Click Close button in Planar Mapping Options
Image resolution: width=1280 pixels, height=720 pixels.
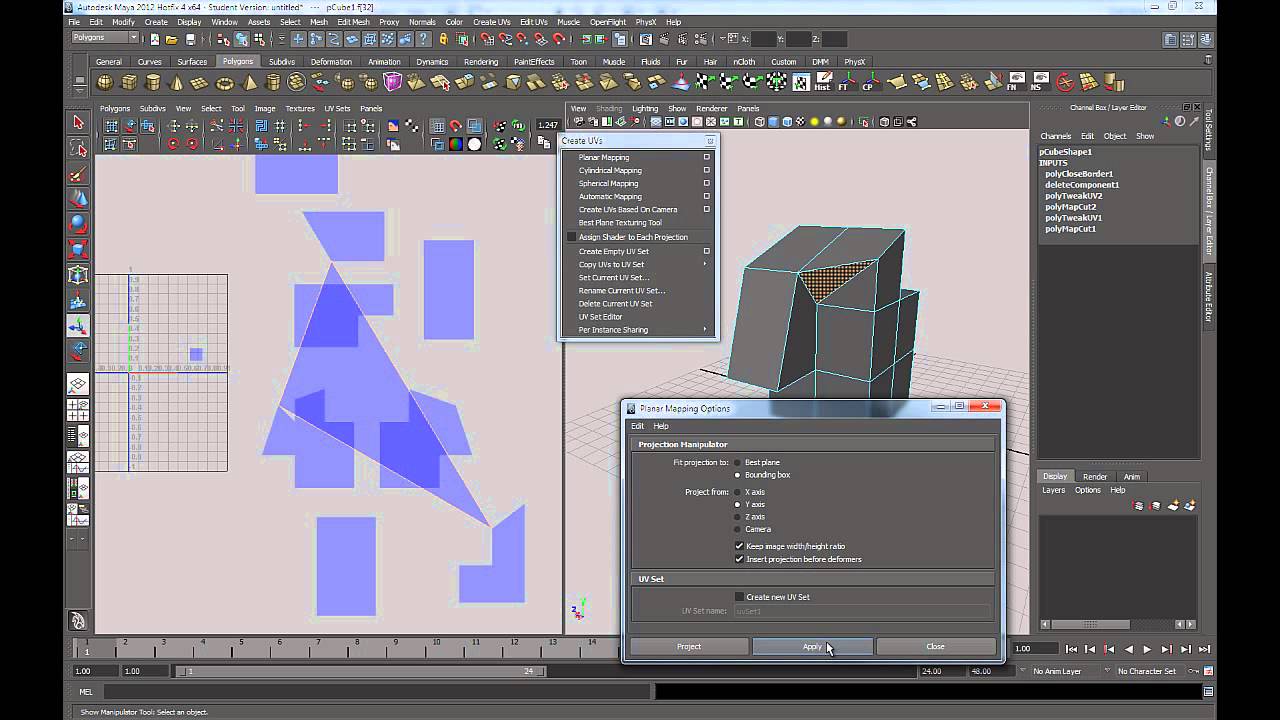pos(935,646)
